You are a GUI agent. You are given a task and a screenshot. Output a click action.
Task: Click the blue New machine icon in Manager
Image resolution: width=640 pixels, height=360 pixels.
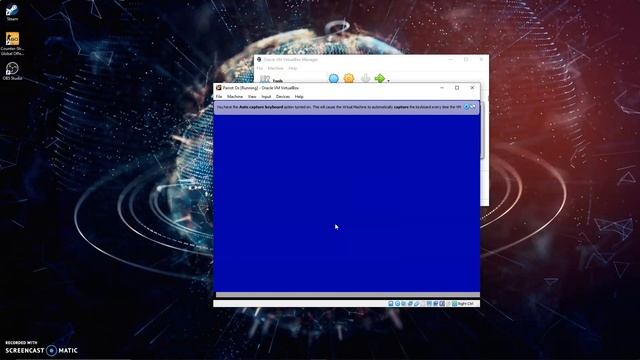coord(334,78)
